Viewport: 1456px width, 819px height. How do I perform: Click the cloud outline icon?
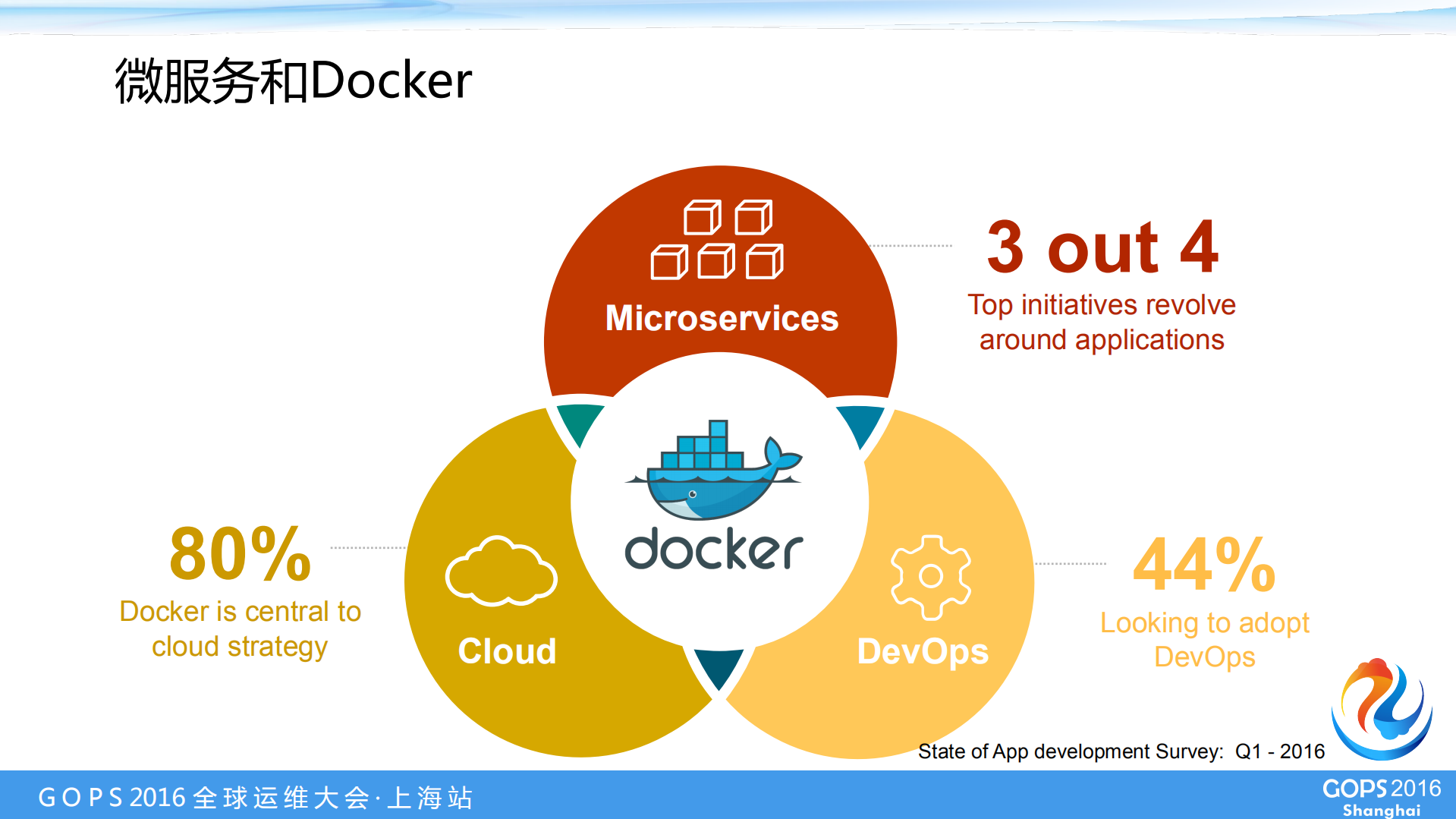[x=501, y=572]
